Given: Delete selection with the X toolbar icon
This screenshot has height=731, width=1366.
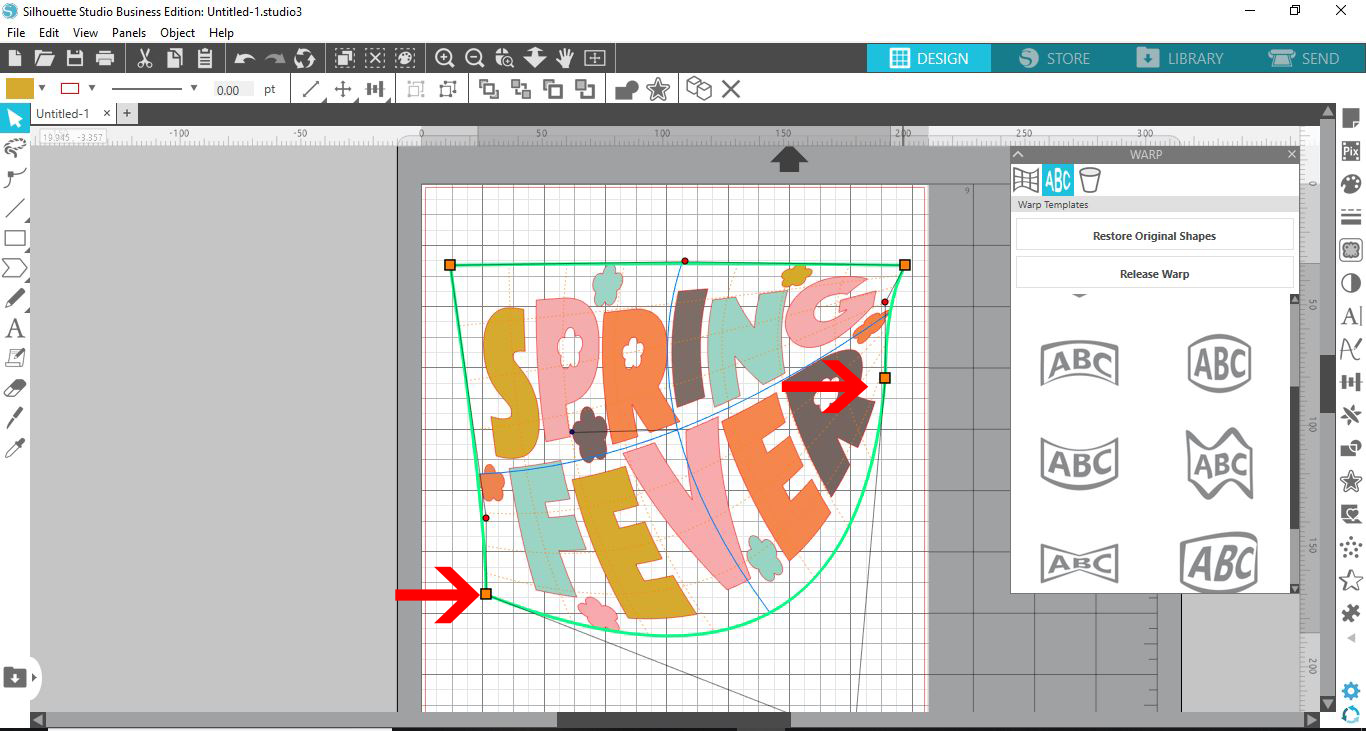Looking at the screenshot, I should pyautogui.click(x=731, y=89).
